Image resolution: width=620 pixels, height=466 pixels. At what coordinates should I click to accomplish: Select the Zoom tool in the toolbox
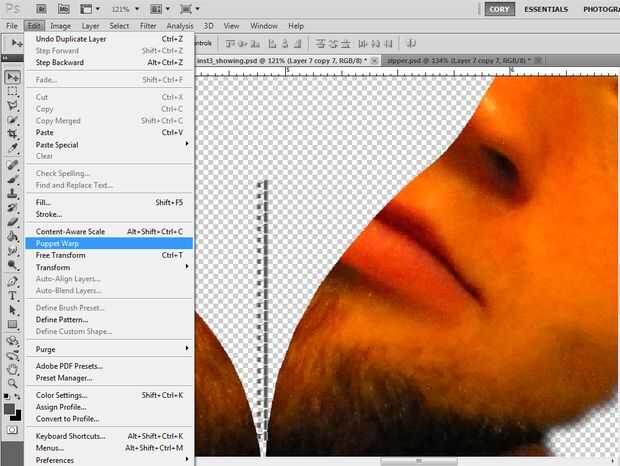[x=12, y=383]
